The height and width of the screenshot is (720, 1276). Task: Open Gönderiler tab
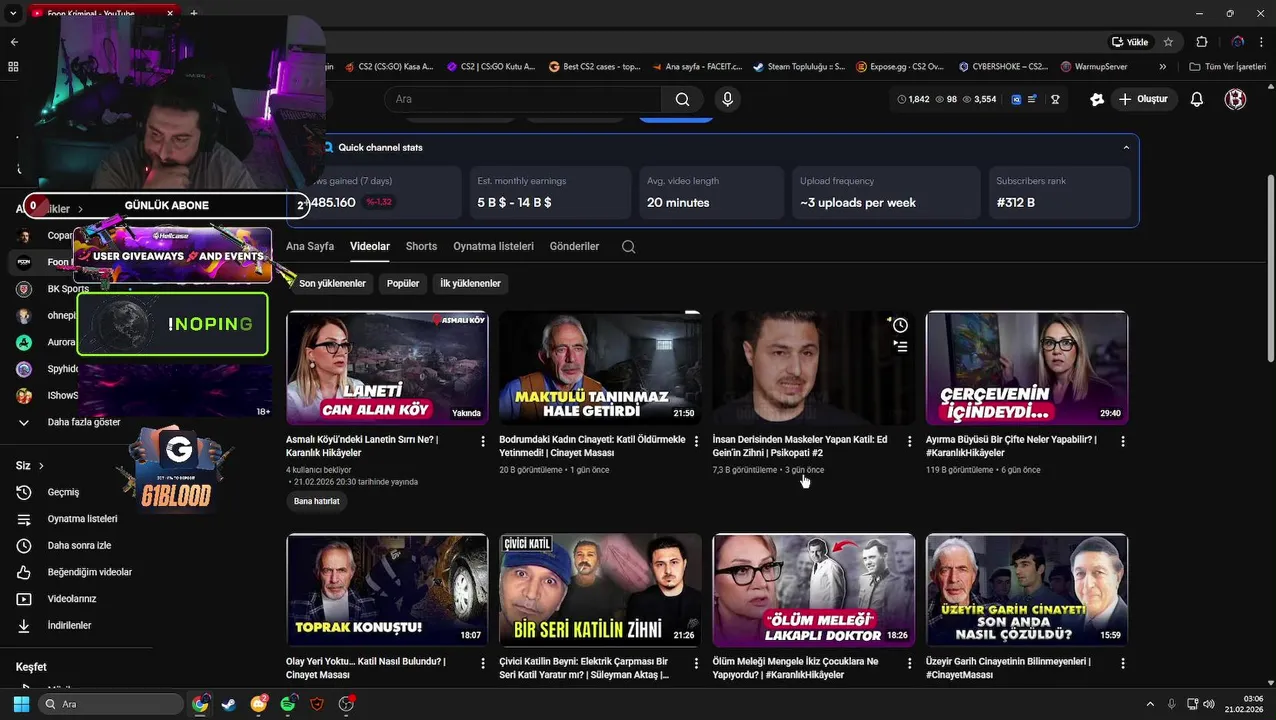point(574,246)
